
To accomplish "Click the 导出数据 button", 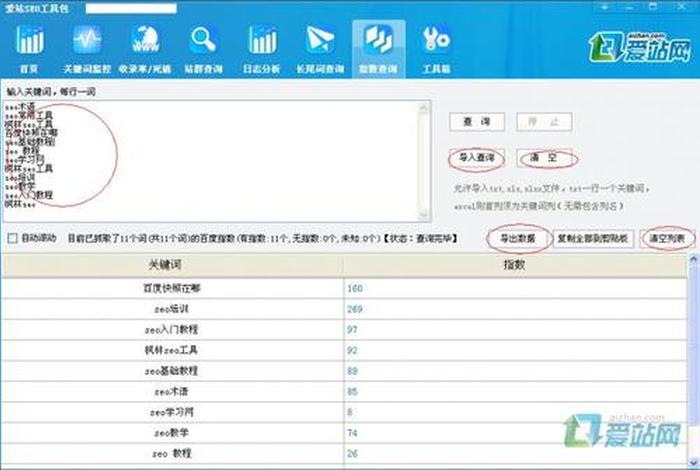I will click(517, 238).
